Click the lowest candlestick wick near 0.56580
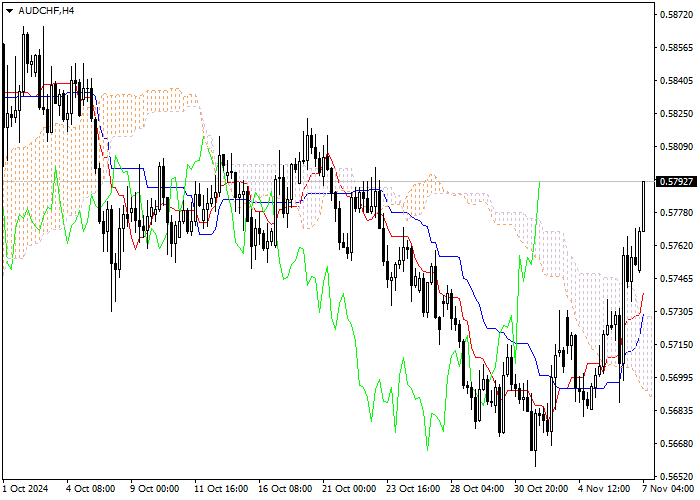 coord(535,459)
